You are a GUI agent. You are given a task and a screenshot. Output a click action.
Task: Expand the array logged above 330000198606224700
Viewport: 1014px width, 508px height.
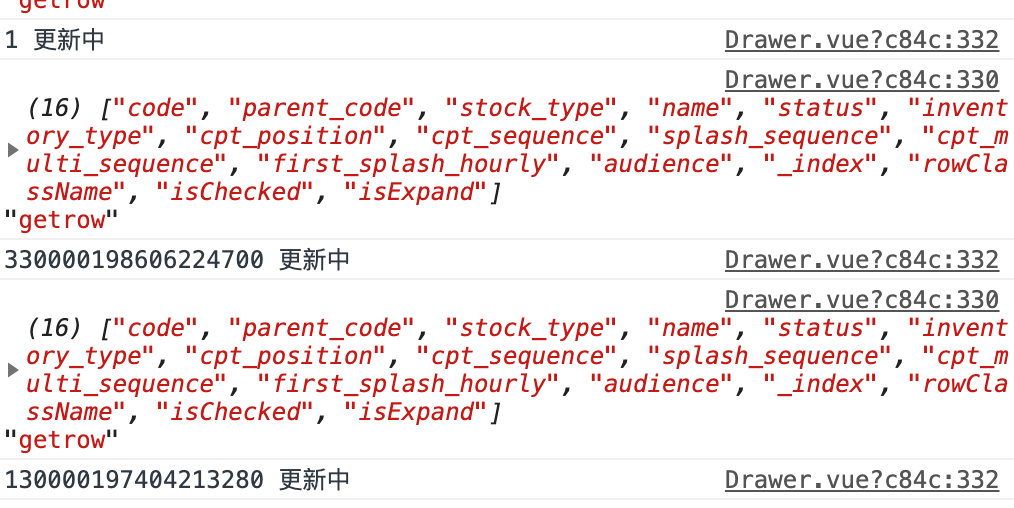[x=12, y=150]
